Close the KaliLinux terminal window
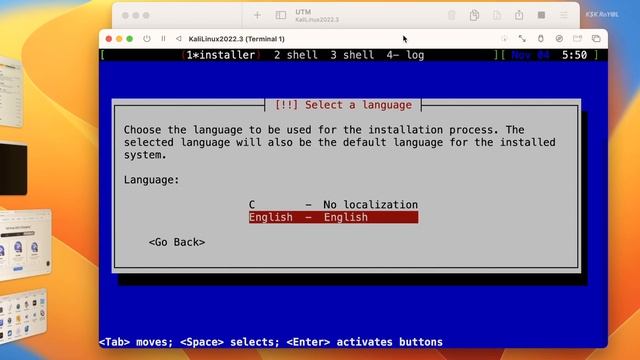Image resolution: width=640 pixels, height=360 pixels. click(109, 39)
